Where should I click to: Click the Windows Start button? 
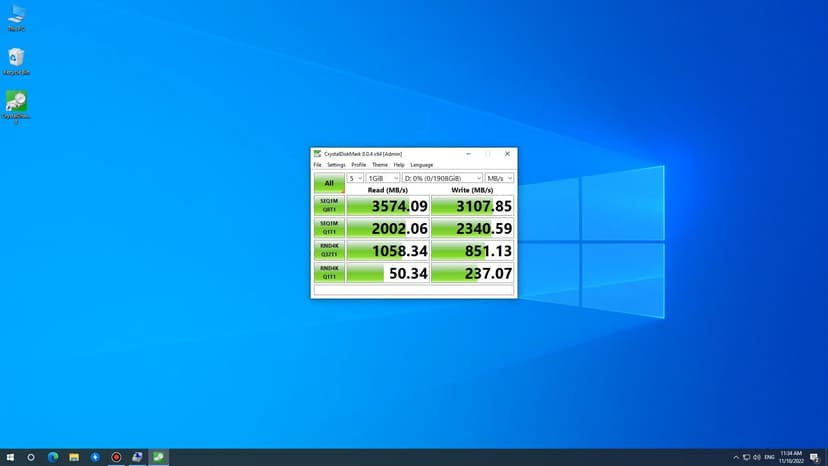coord(10,457)
